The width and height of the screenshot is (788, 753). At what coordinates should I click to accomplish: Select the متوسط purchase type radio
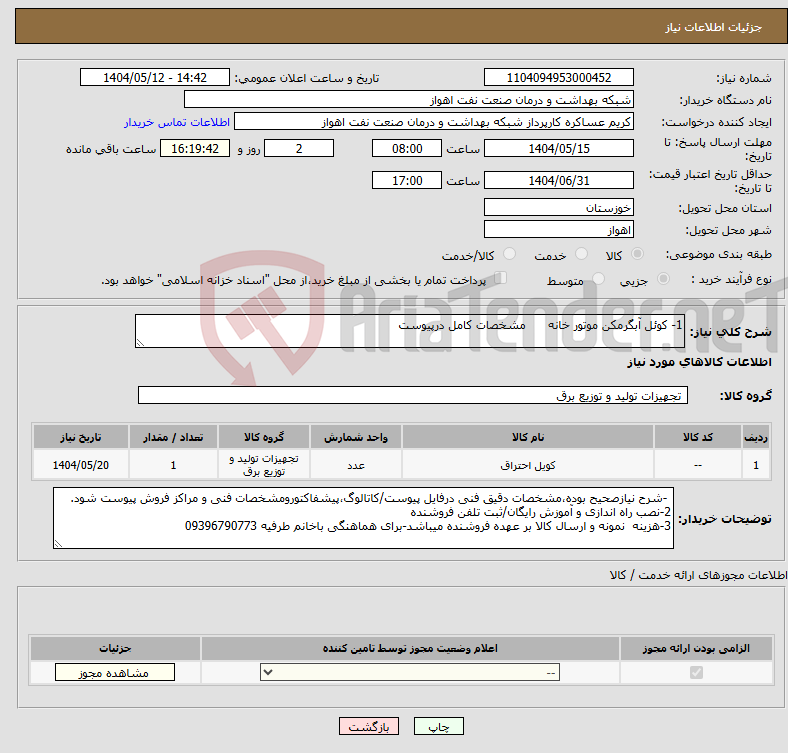click(598, 278)
